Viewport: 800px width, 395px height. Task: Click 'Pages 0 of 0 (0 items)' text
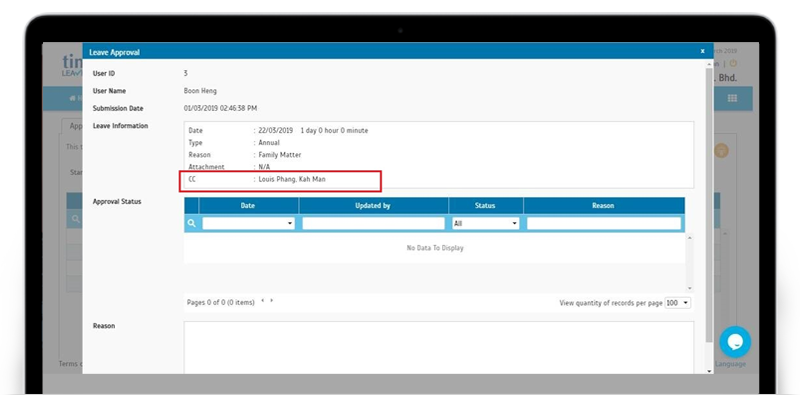point(220,303)
